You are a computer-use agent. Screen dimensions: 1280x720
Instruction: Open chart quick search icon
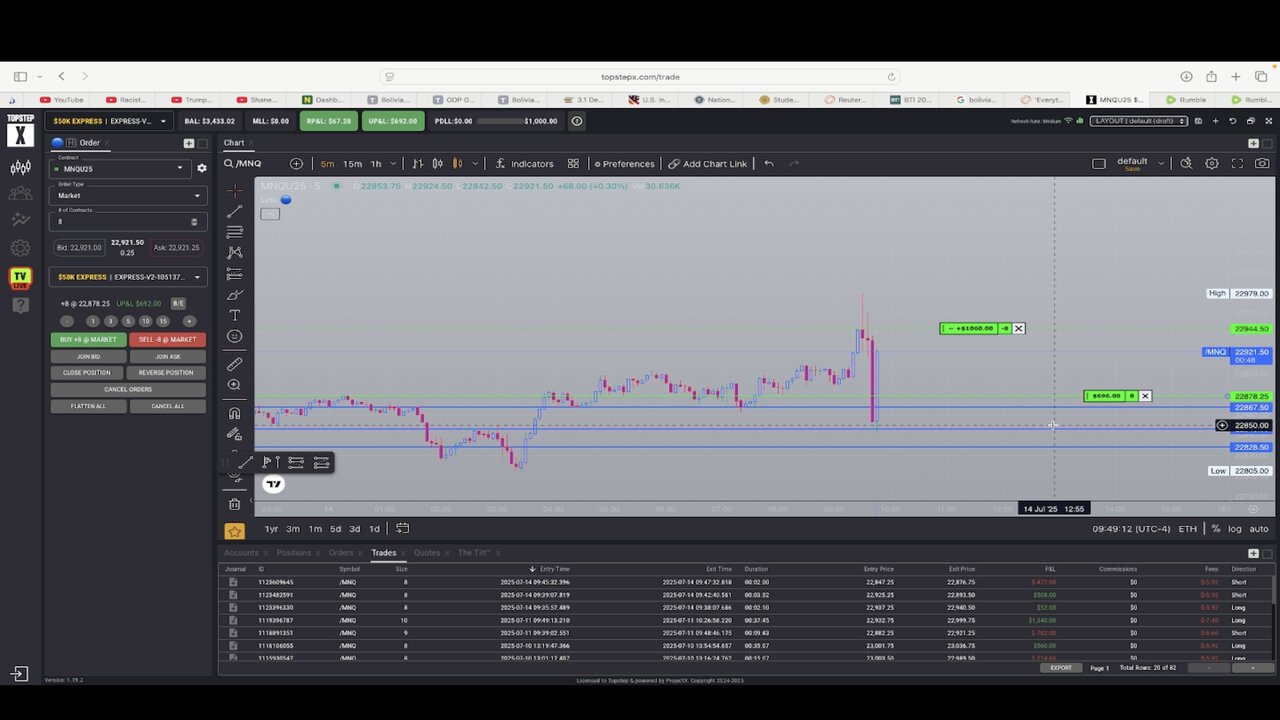(1186, 163)
